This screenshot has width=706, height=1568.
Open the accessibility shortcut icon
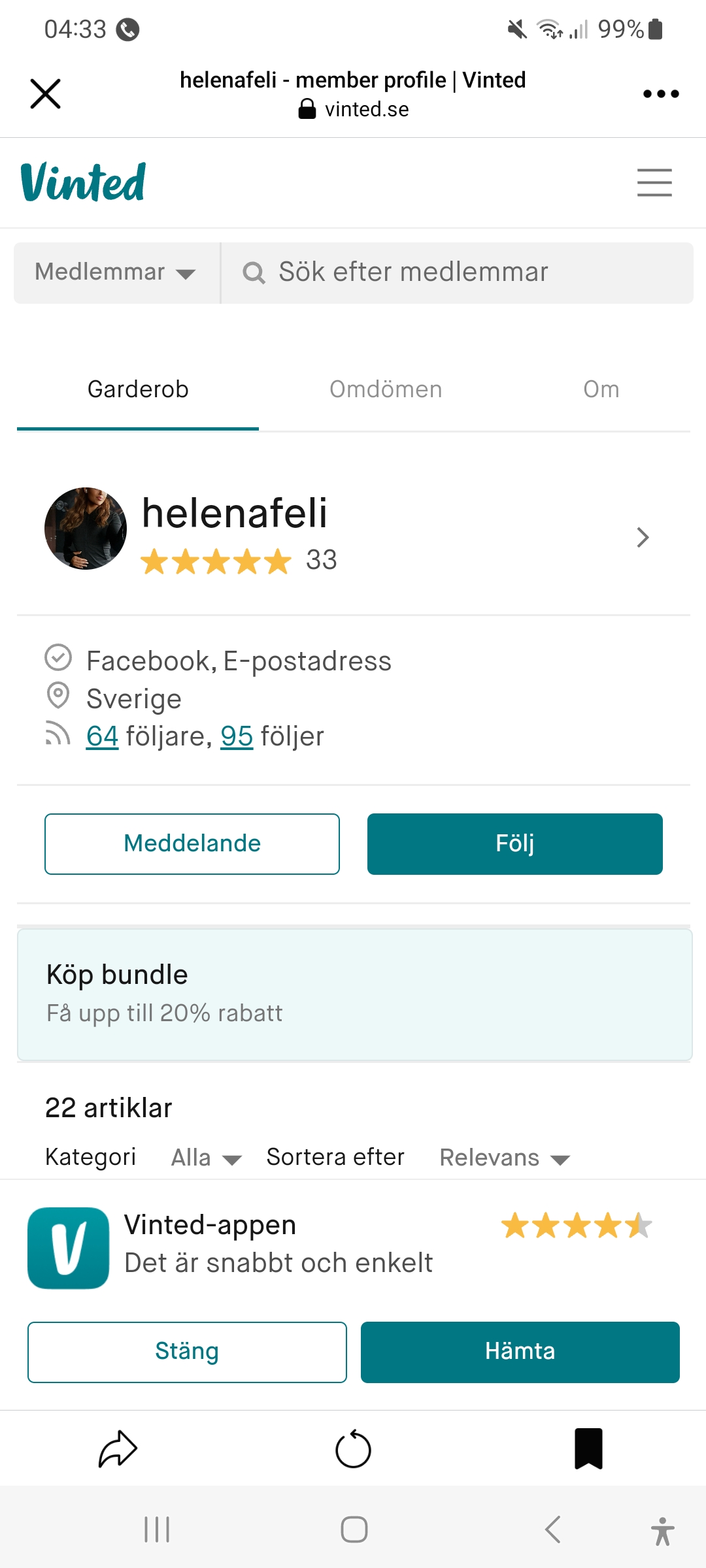(x=662, y=1531)
